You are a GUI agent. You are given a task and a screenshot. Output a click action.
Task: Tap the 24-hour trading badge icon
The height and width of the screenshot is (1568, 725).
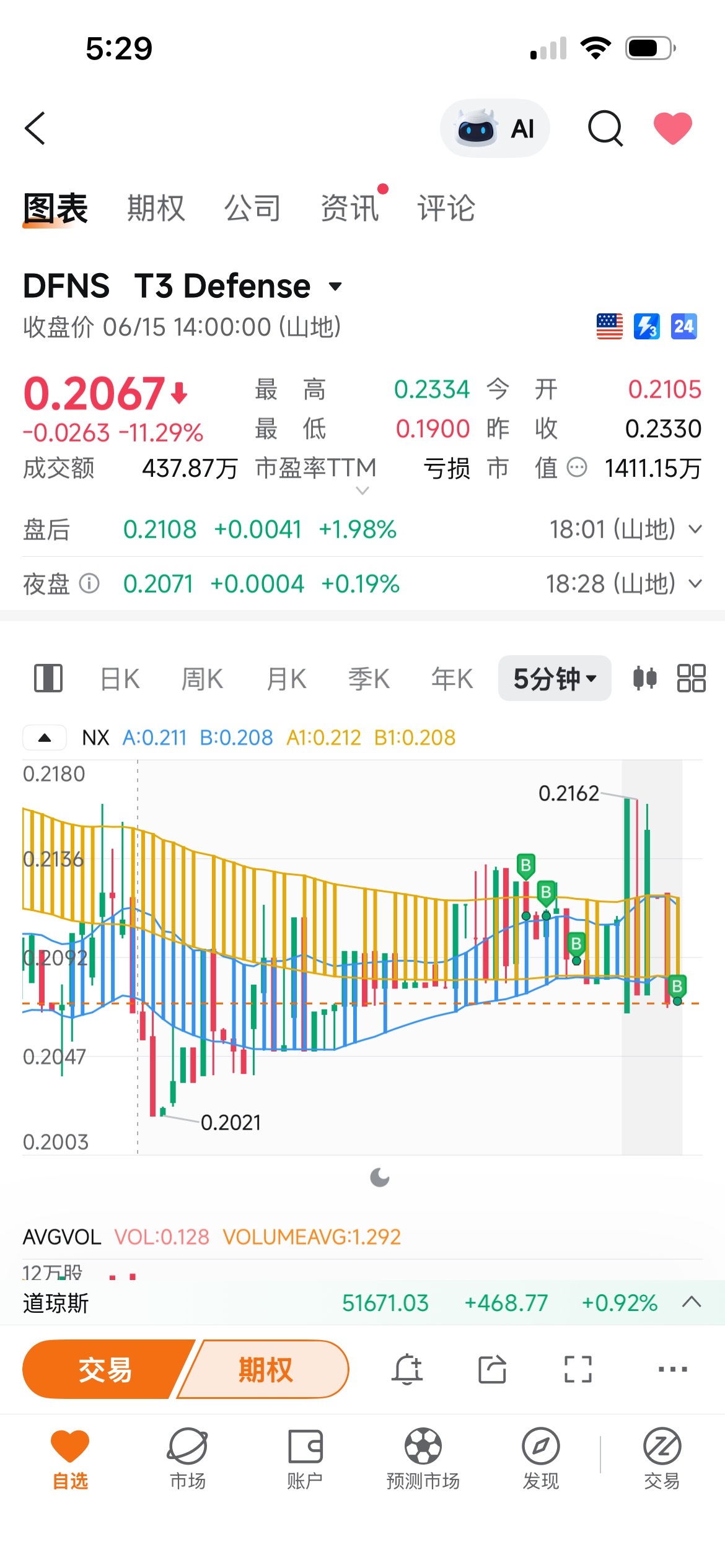click(684, 326)
